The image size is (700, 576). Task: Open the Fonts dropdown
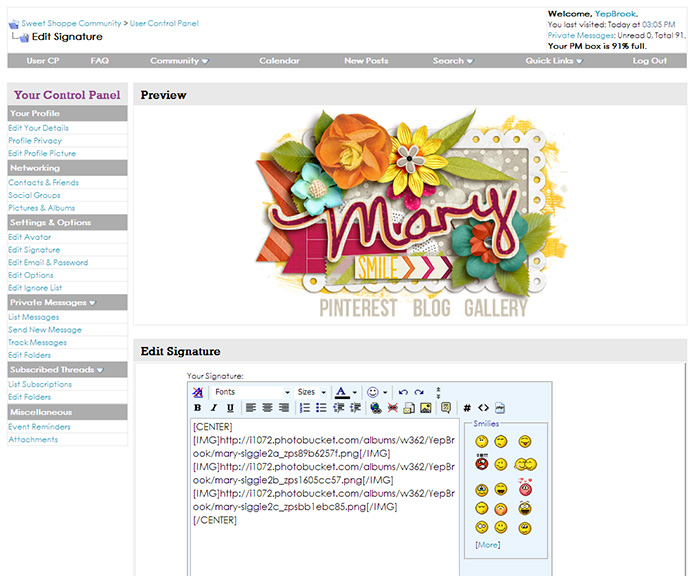click(252, 392)
